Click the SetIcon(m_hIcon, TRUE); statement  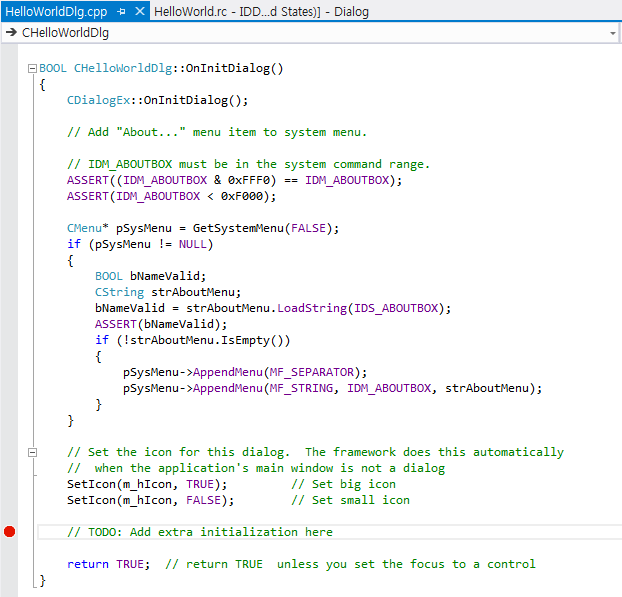point(147,484)
